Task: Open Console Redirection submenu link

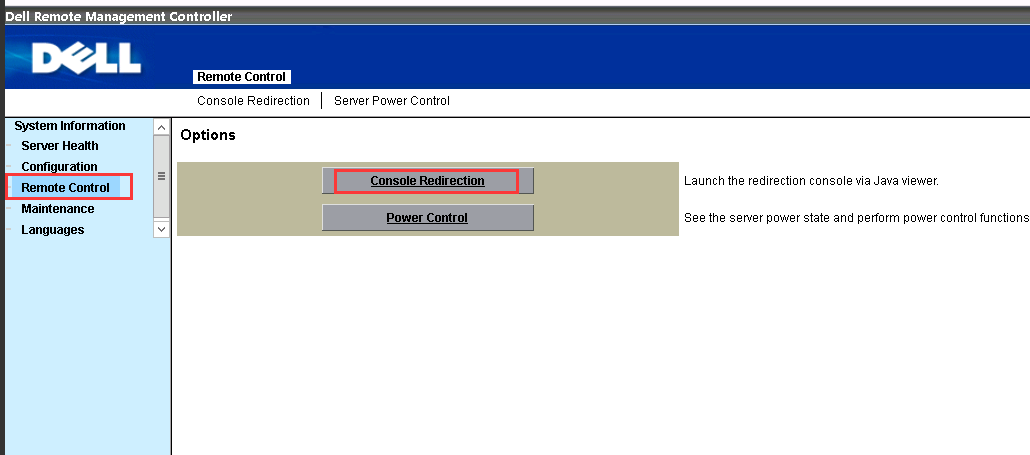Action: pos(253,100)
